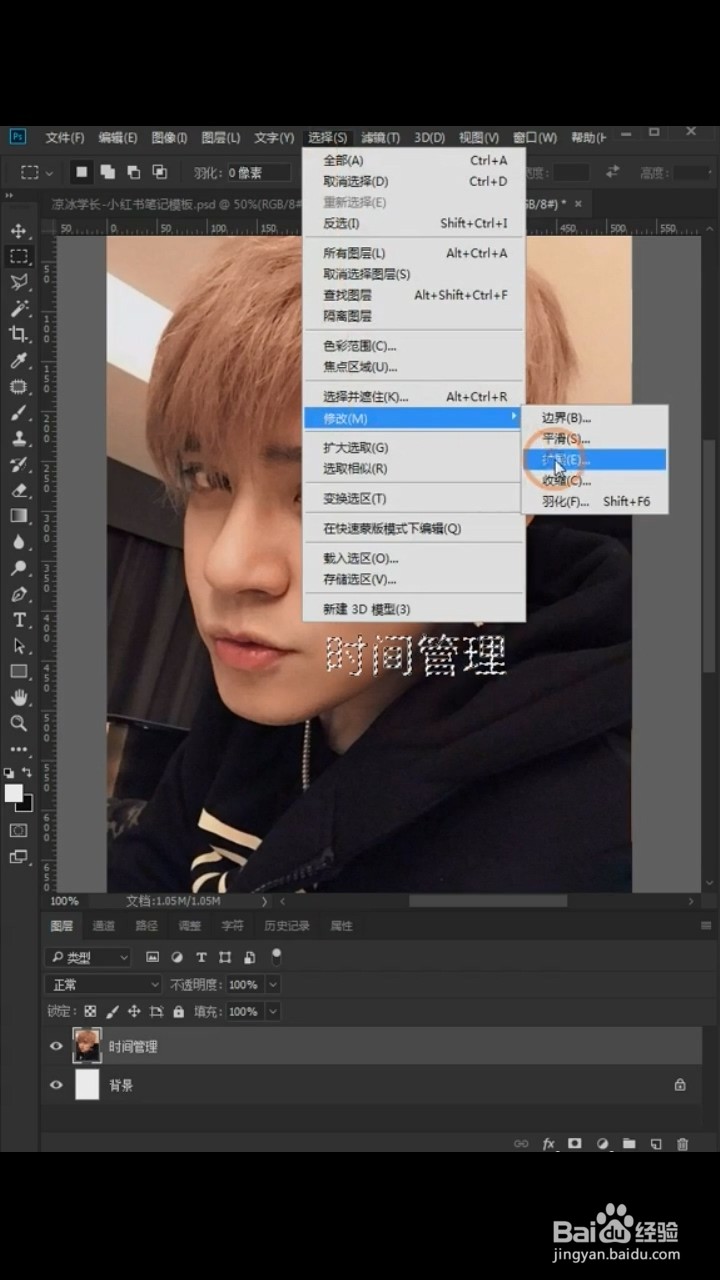Toggle lock all padlock icon
The height and width of the screenshot is (1280, 720).
(x=178, y=1012)
